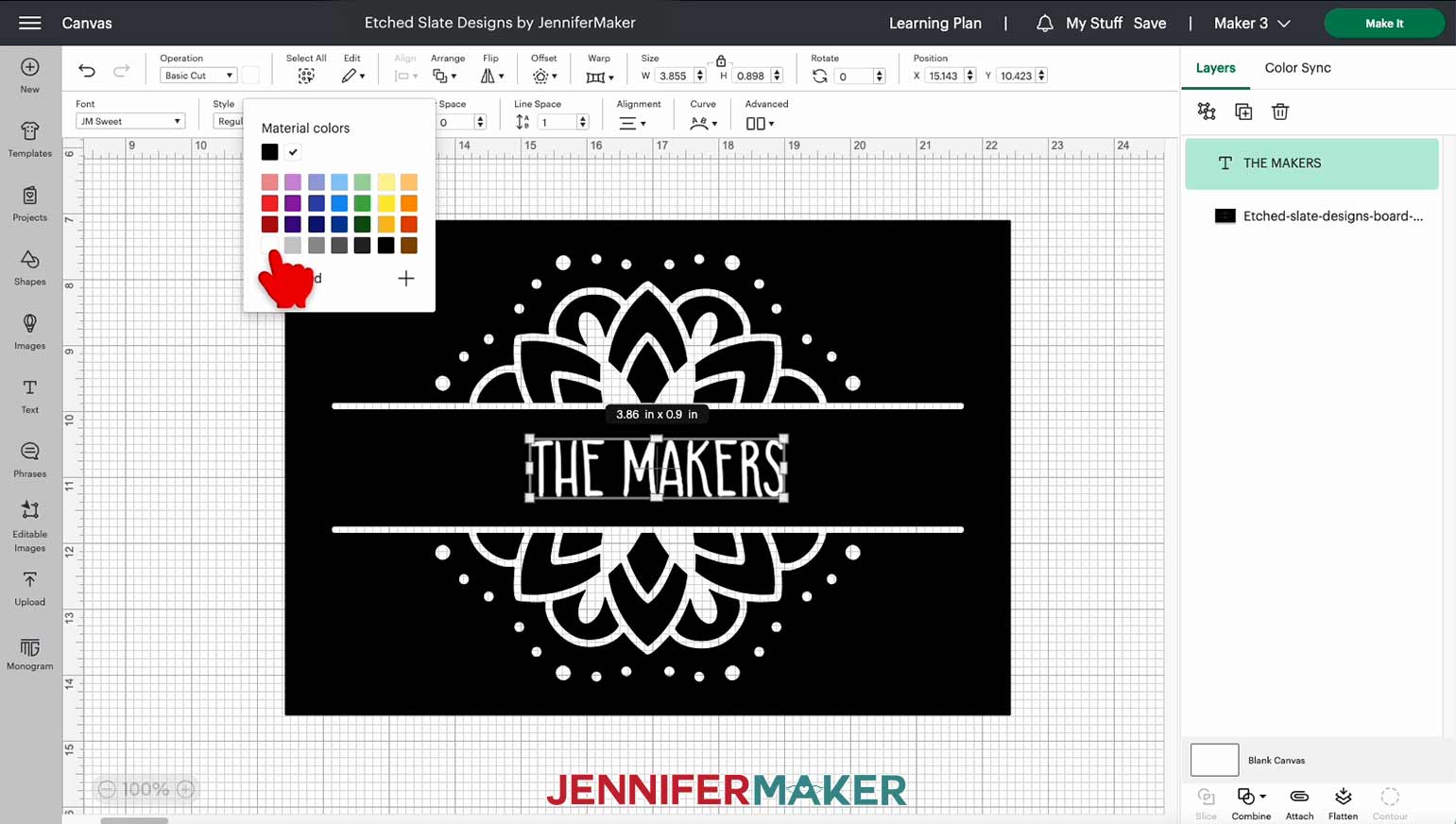
Task: Open the Projects sidebar panel
Action: tap(29, 203)
